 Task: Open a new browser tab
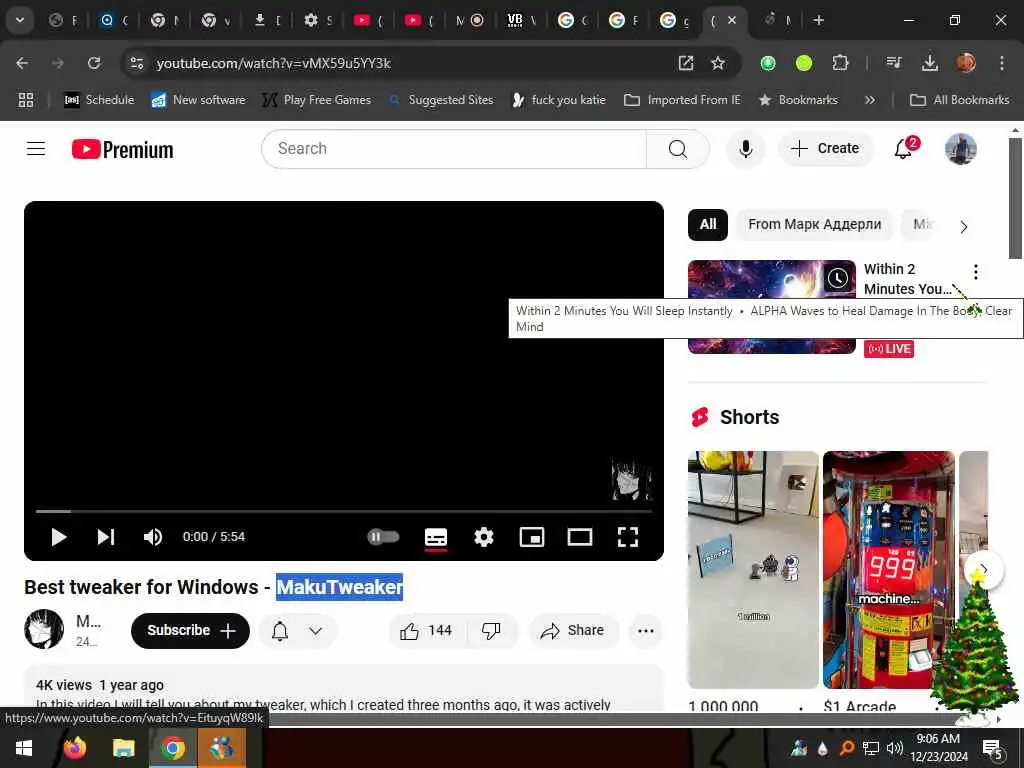pyautogui.click(x=818, y=20)
